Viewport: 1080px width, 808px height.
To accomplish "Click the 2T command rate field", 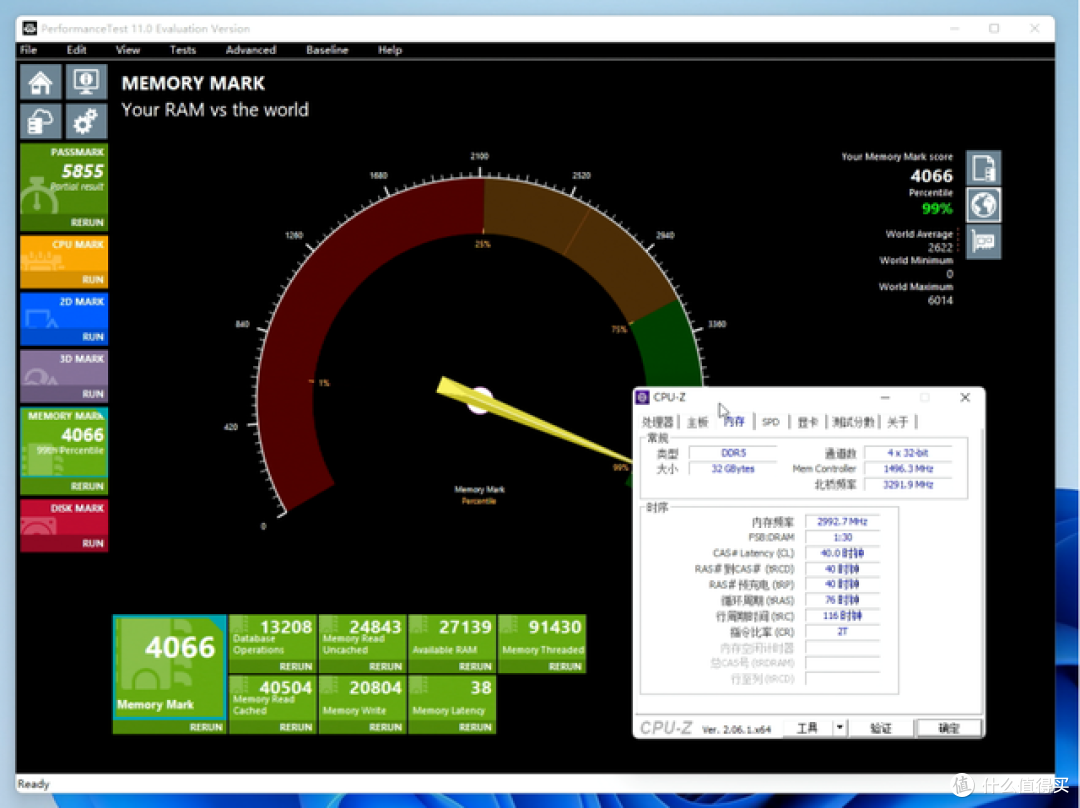I will click(x=842, y=632).
